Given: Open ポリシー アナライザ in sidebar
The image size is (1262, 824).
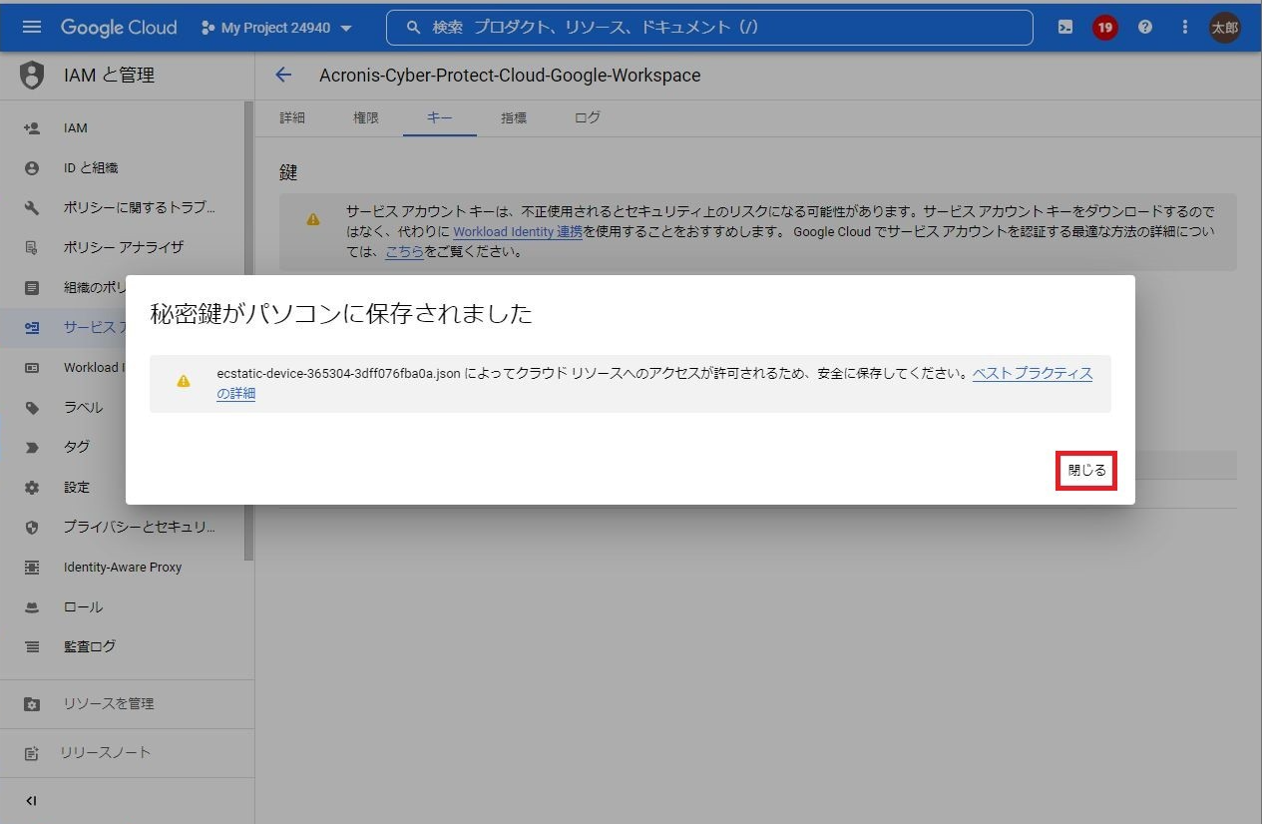Looking at the screenshot, I should tap(122, 247).
